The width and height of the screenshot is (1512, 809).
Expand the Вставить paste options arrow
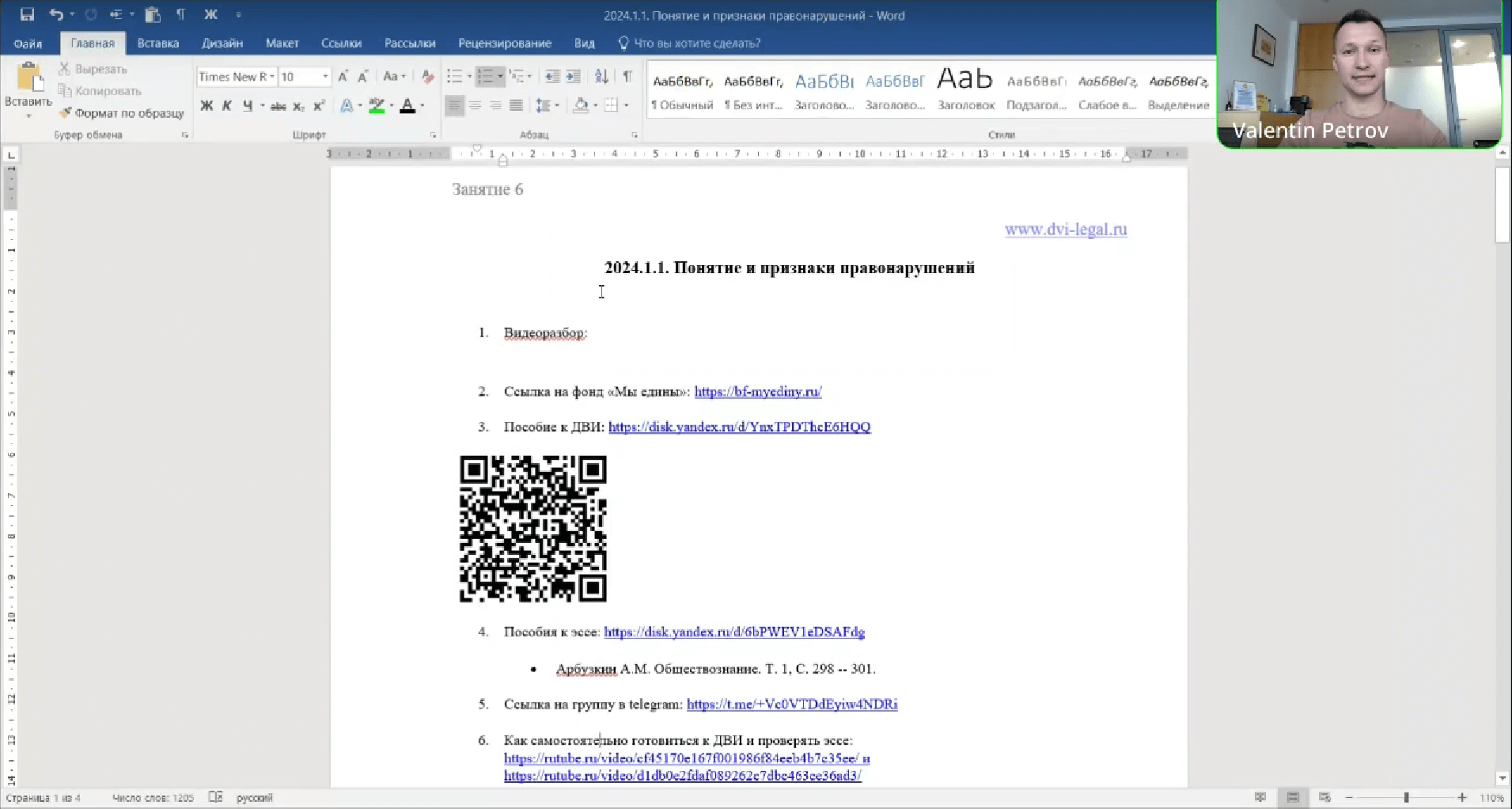[x=28, y=116]
